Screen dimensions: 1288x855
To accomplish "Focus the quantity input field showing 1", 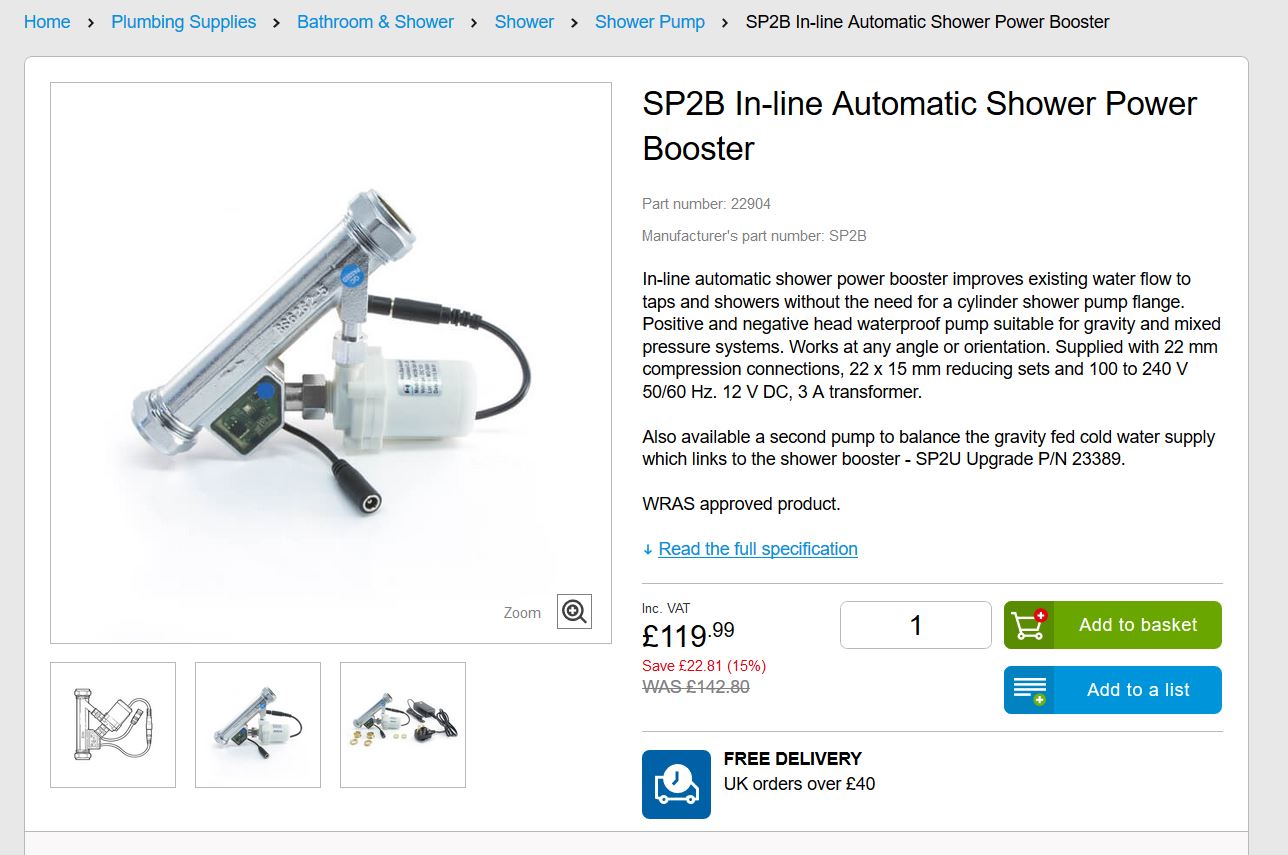I will [x=916, y=625].
